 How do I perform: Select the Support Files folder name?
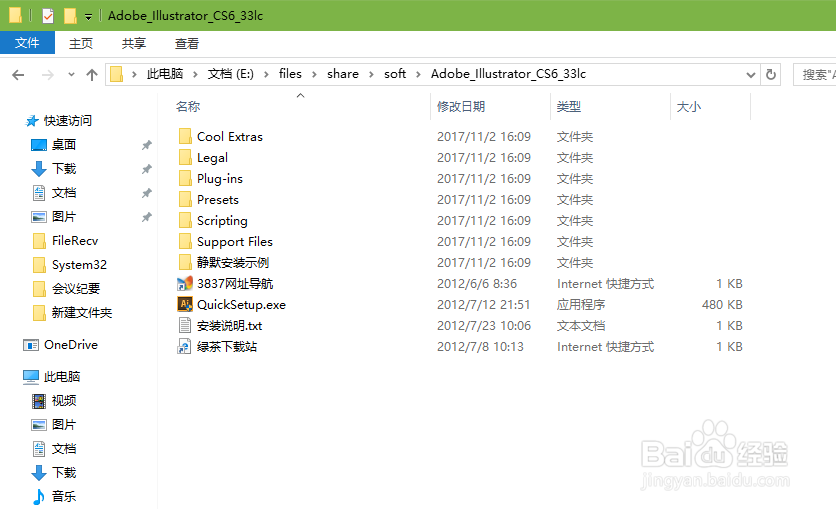pos(235,241)
